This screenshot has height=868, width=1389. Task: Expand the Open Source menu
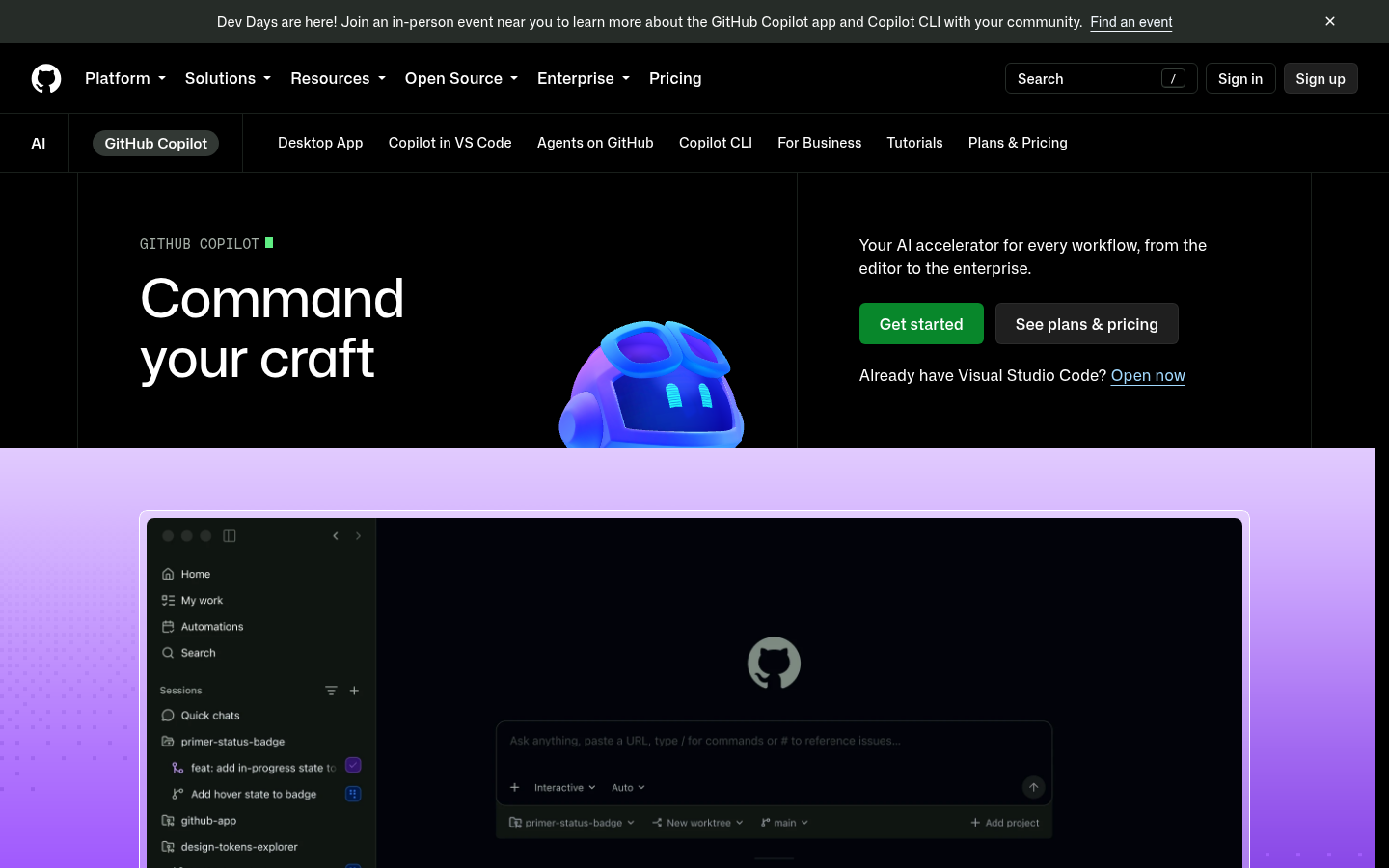[x=461, y=78]
